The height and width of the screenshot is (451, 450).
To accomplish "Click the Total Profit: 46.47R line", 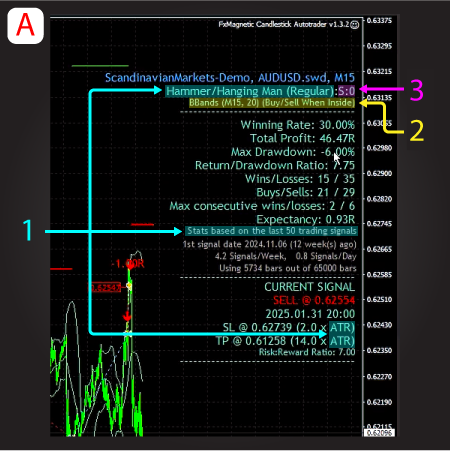I will [x=302, y=138].
